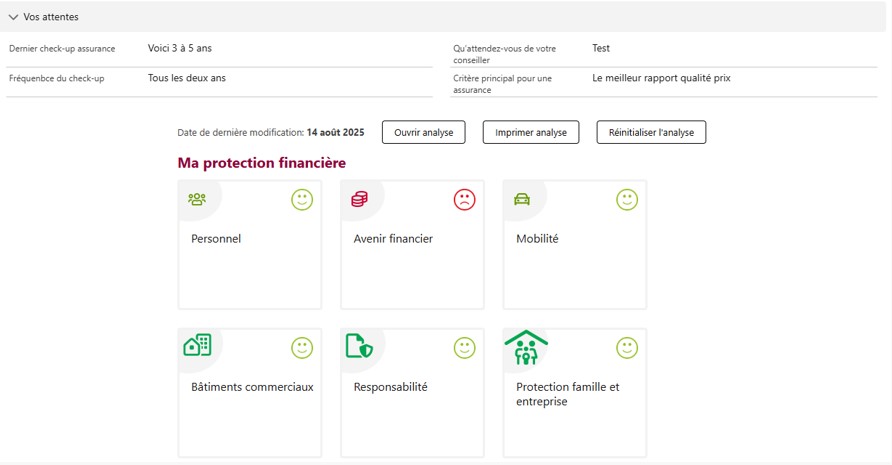
Task: Click the Ouvrir analyse button
Action: coord(423,132)
